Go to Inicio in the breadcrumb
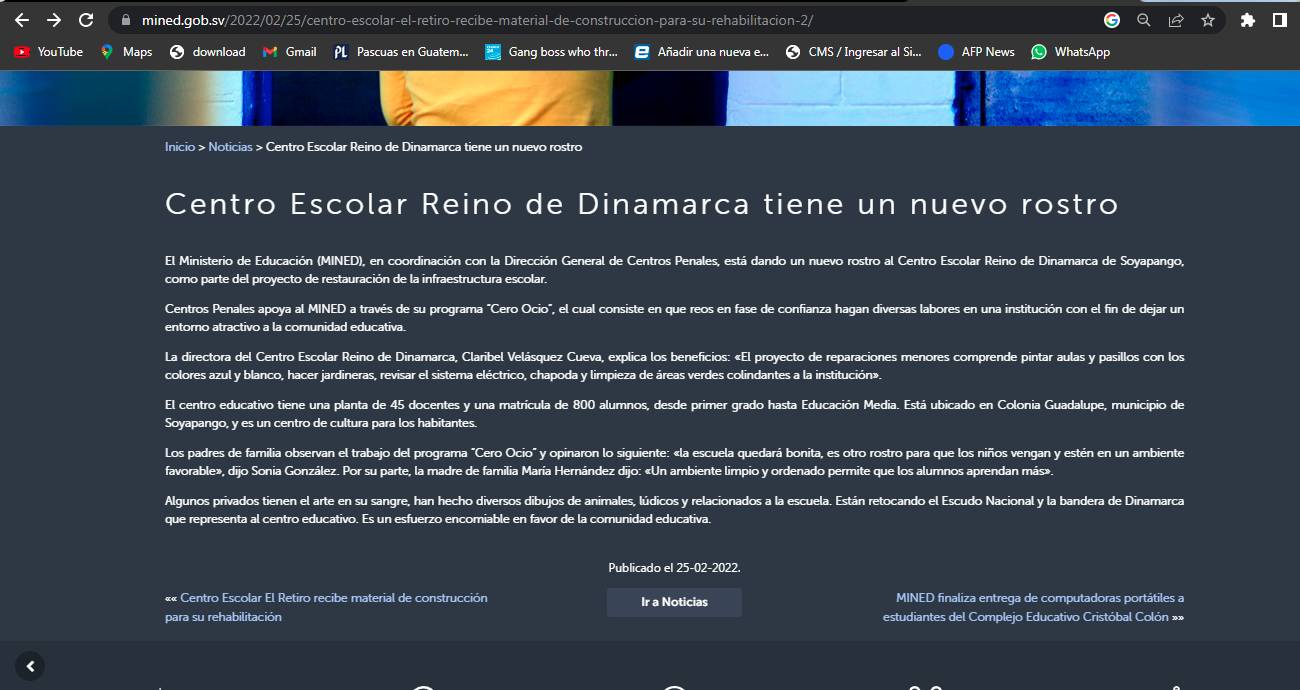 [x=180, y=147]
